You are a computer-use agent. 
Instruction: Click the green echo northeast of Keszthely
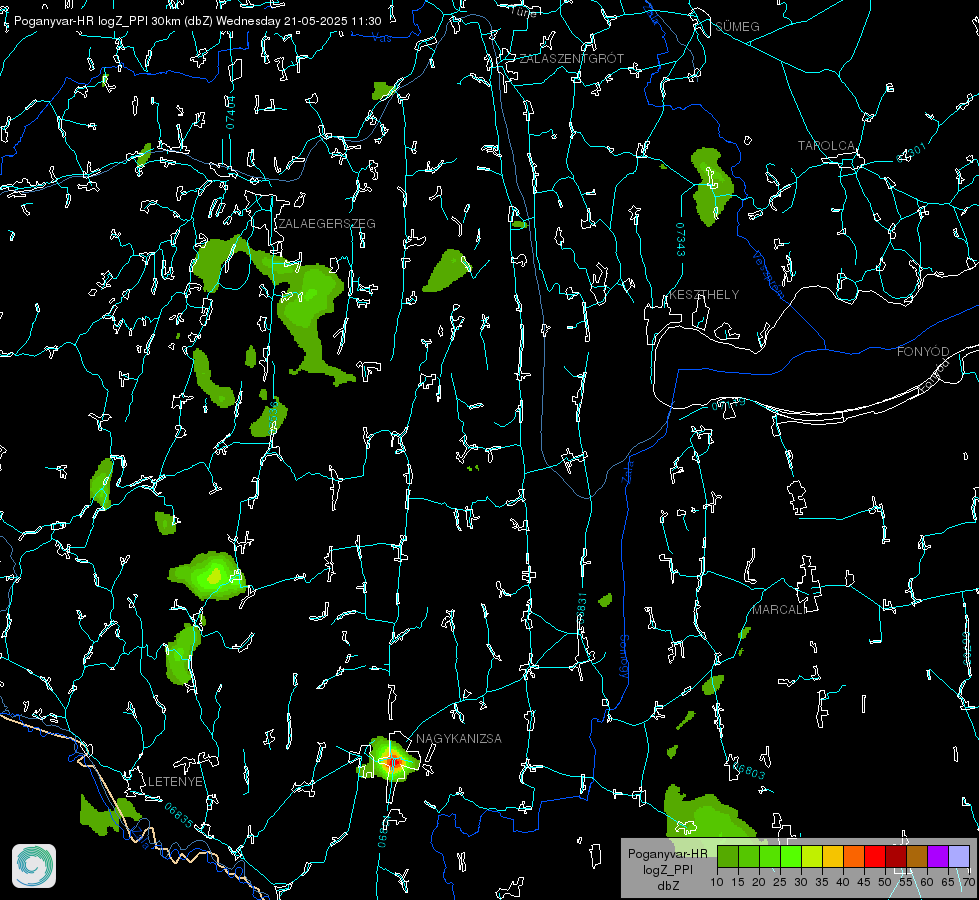coord(711,185)
